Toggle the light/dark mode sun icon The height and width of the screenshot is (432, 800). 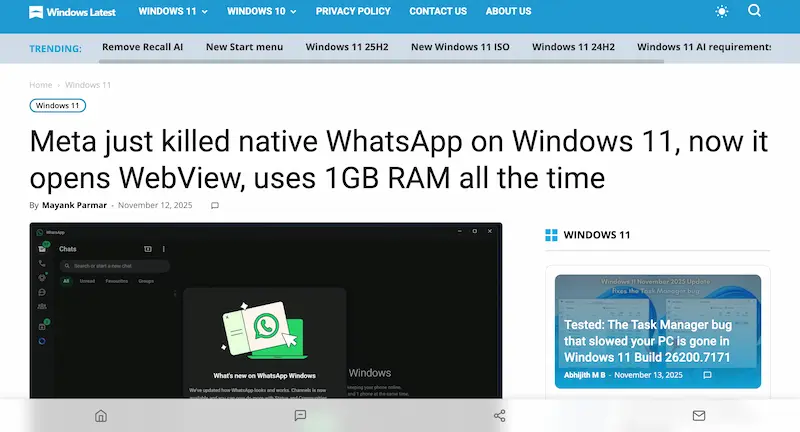[x=722, y=12]
